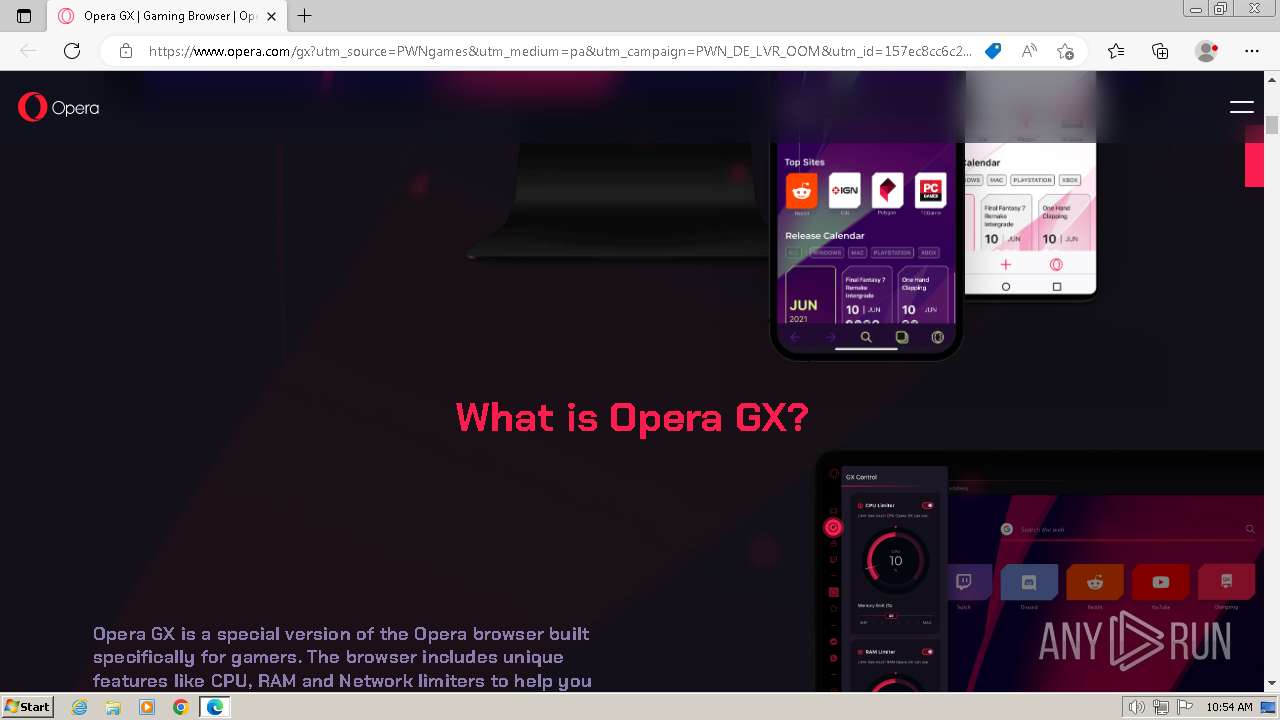Click the page vertical scrollbar thumb
The width and height of the screenshot is (1280, 720).
1272,125
